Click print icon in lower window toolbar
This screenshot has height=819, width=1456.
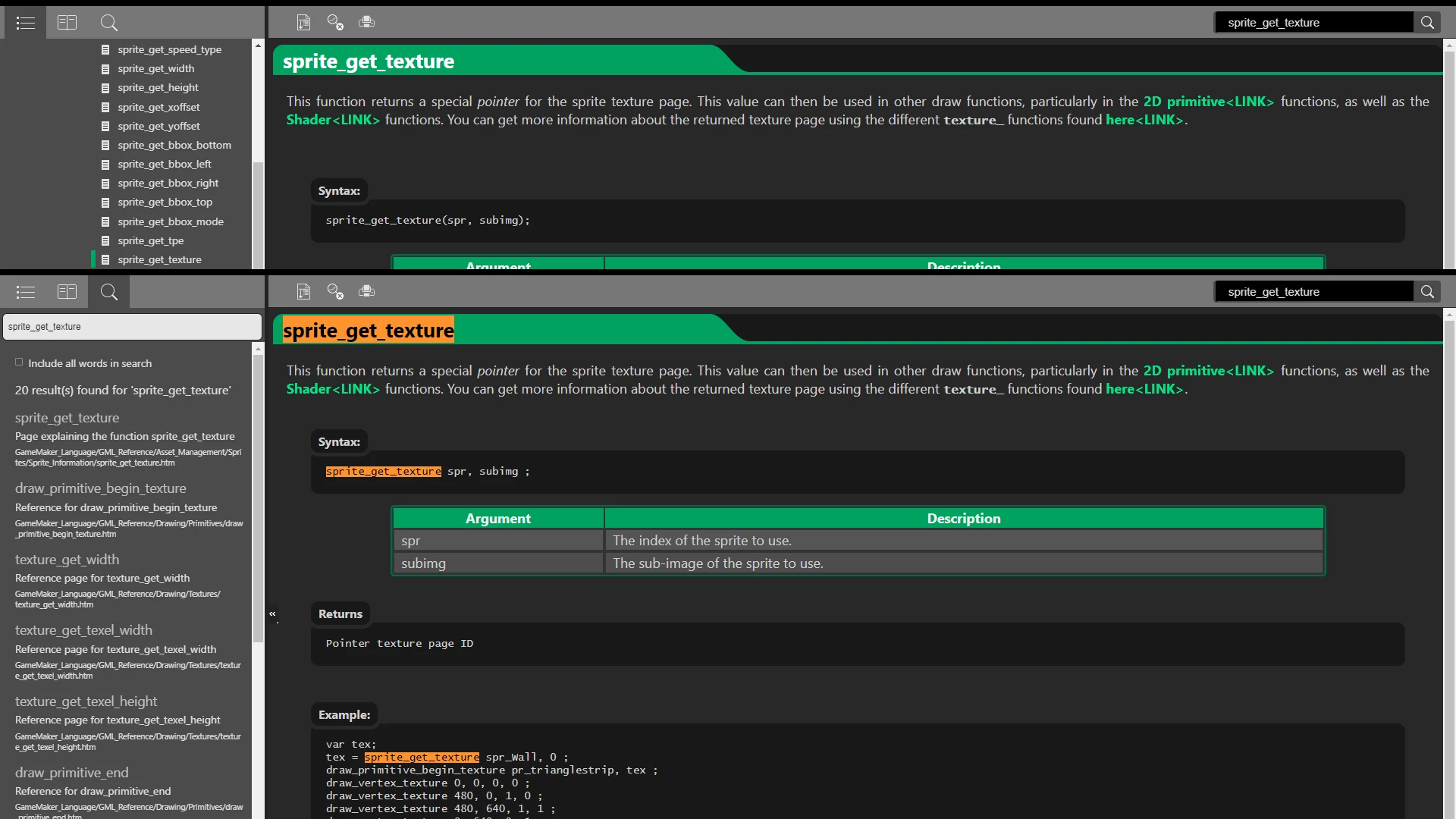coord(366,291)
